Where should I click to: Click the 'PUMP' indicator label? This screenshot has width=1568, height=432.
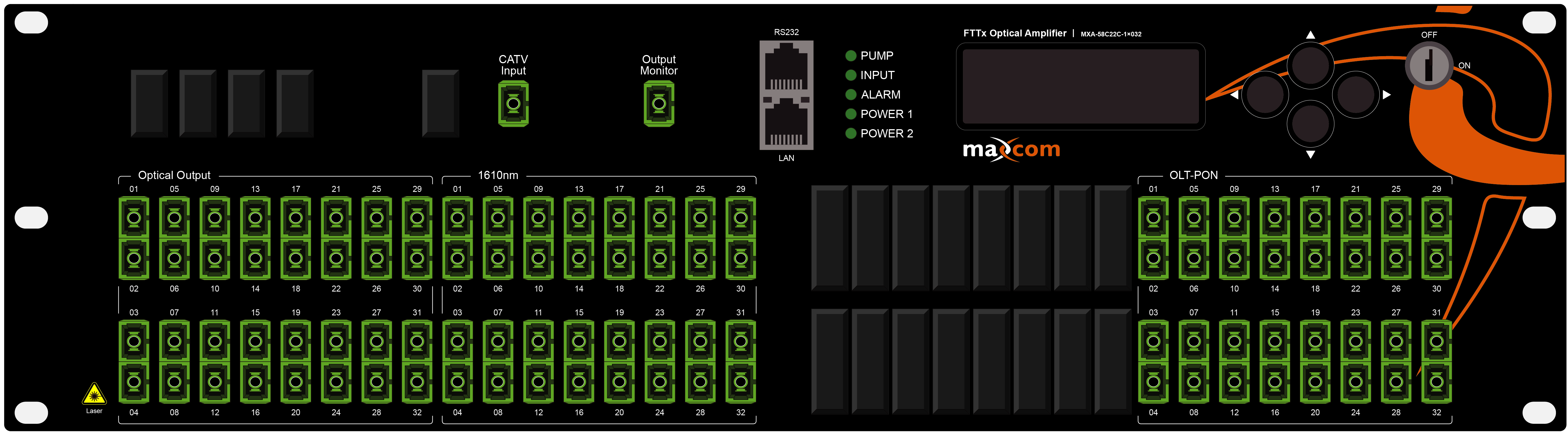click(877, 55)
